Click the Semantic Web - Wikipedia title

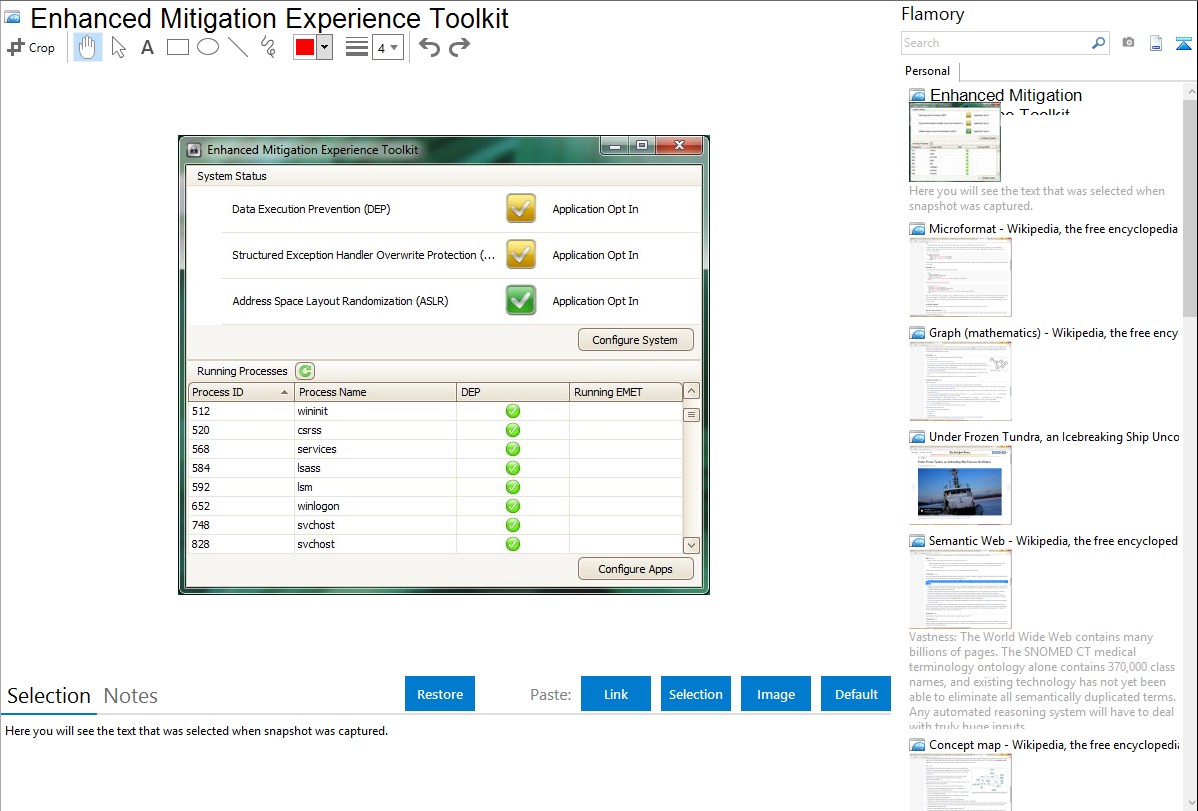click(x=1053, y=540)
